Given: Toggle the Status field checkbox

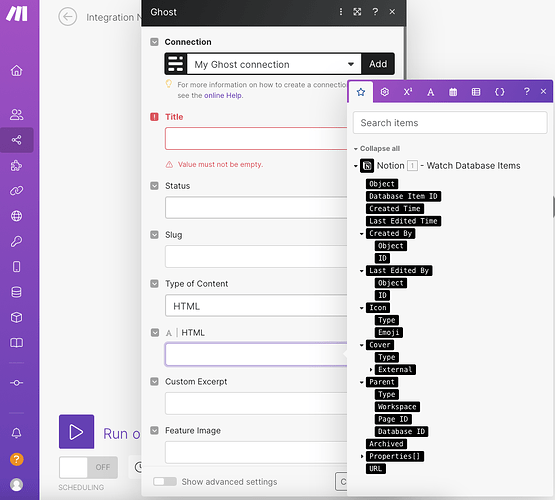Looking at the screenshot, I should [154, 186].
